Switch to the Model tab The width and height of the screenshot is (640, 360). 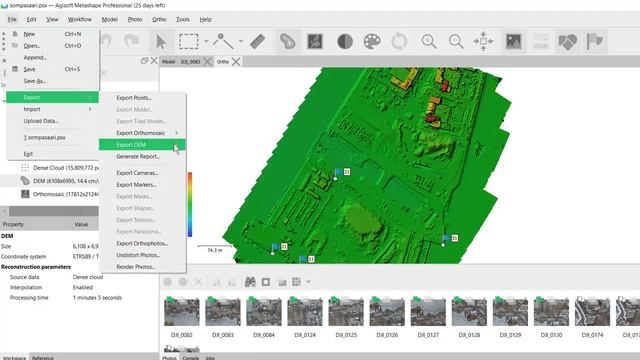pos(168,62)
